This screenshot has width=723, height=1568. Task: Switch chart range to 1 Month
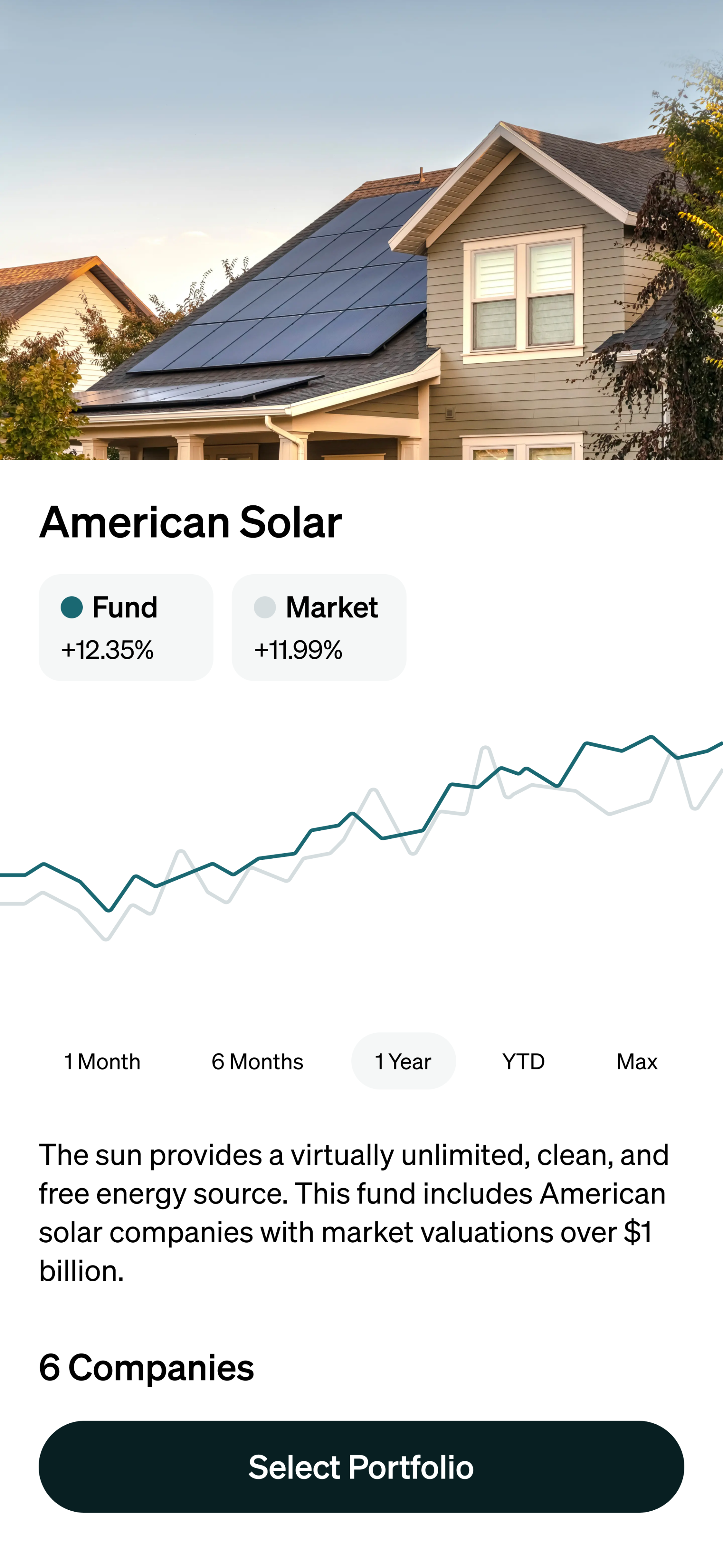point(102,1062)
